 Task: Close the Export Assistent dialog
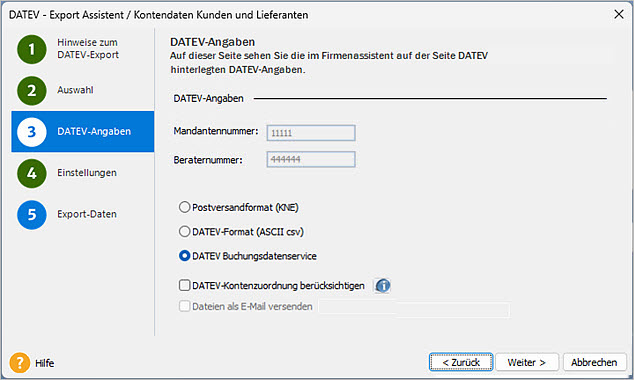coord(619,15)
